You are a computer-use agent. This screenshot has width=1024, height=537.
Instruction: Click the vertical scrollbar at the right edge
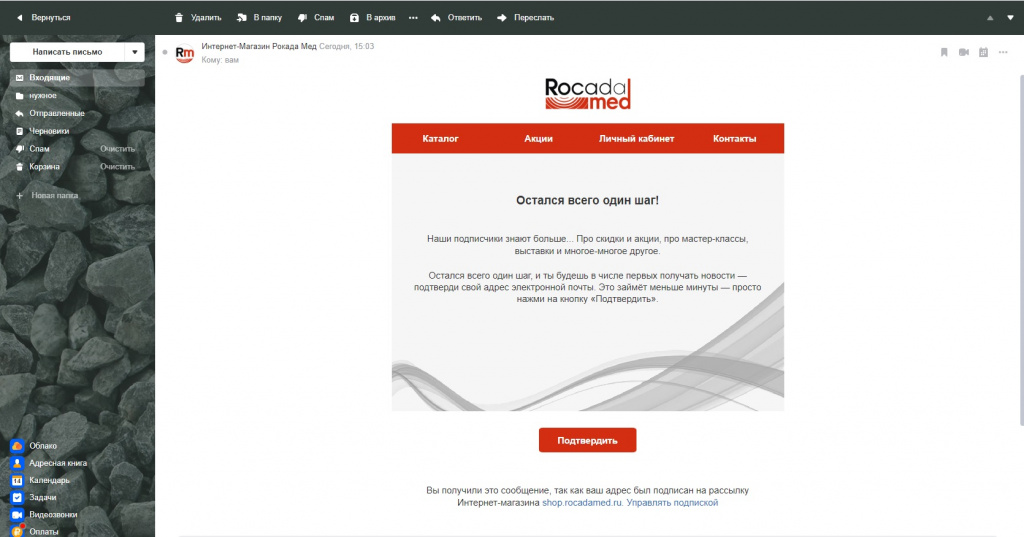(1021, 248)
